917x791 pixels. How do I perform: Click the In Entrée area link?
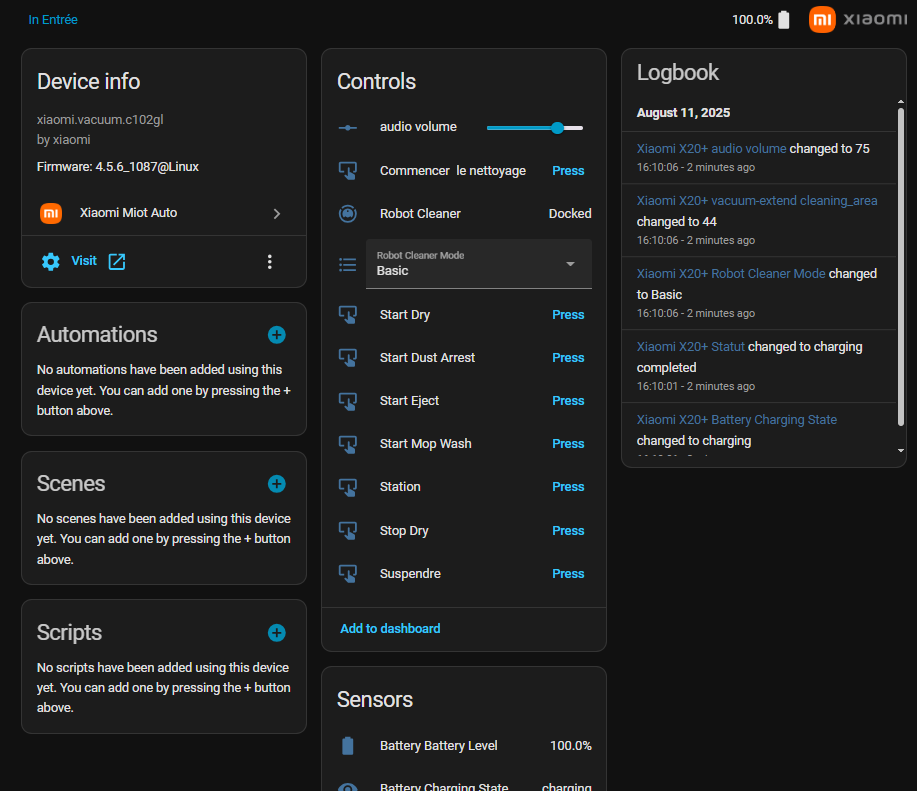pos(53,19)
